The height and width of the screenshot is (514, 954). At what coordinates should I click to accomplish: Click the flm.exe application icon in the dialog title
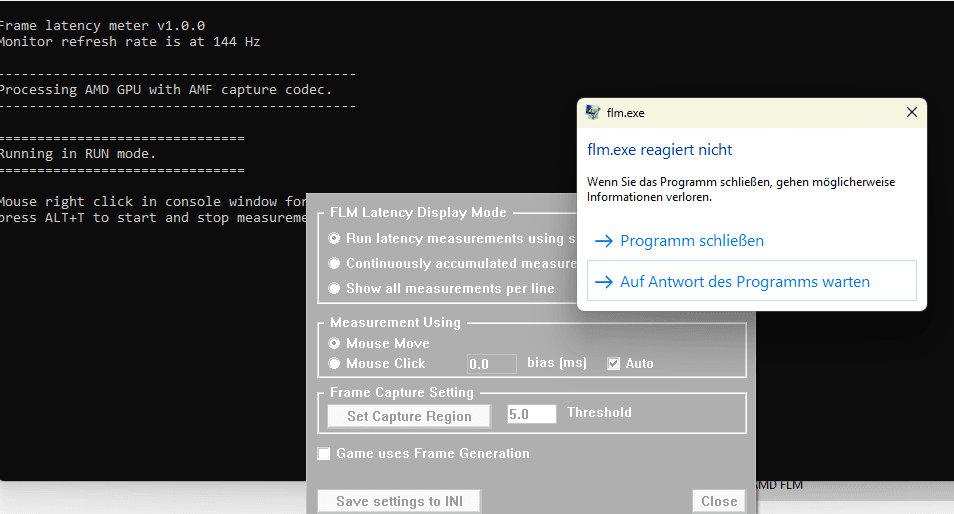(x=593, y=113)
